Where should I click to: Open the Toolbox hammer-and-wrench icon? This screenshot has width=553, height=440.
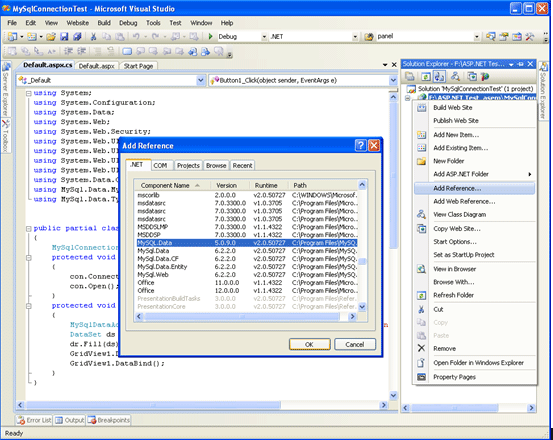coord(530,36)
